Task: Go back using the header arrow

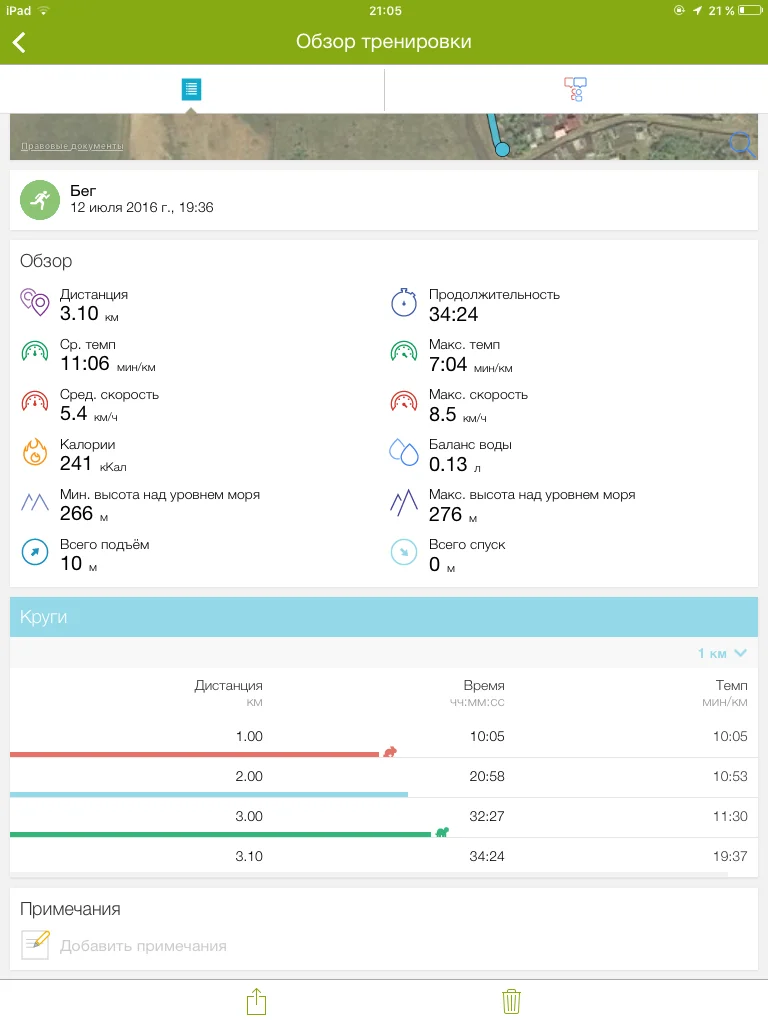Action: pyautogui.click(x=19, y=42)
